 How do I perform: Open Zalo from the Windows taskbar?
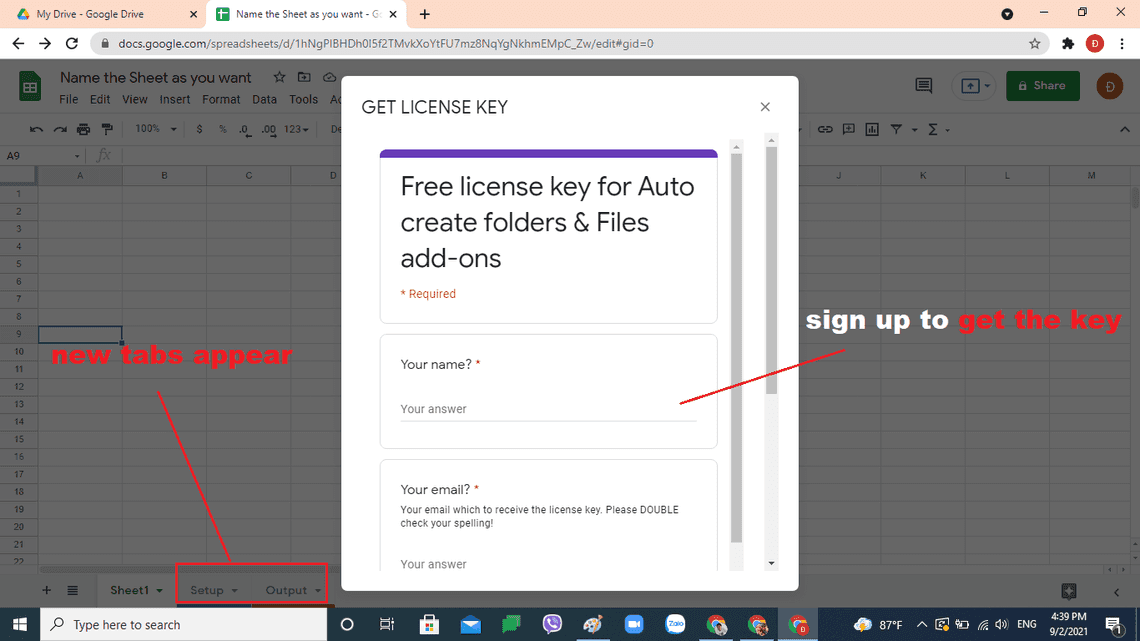pyautogui.click(x=675, y=624)
